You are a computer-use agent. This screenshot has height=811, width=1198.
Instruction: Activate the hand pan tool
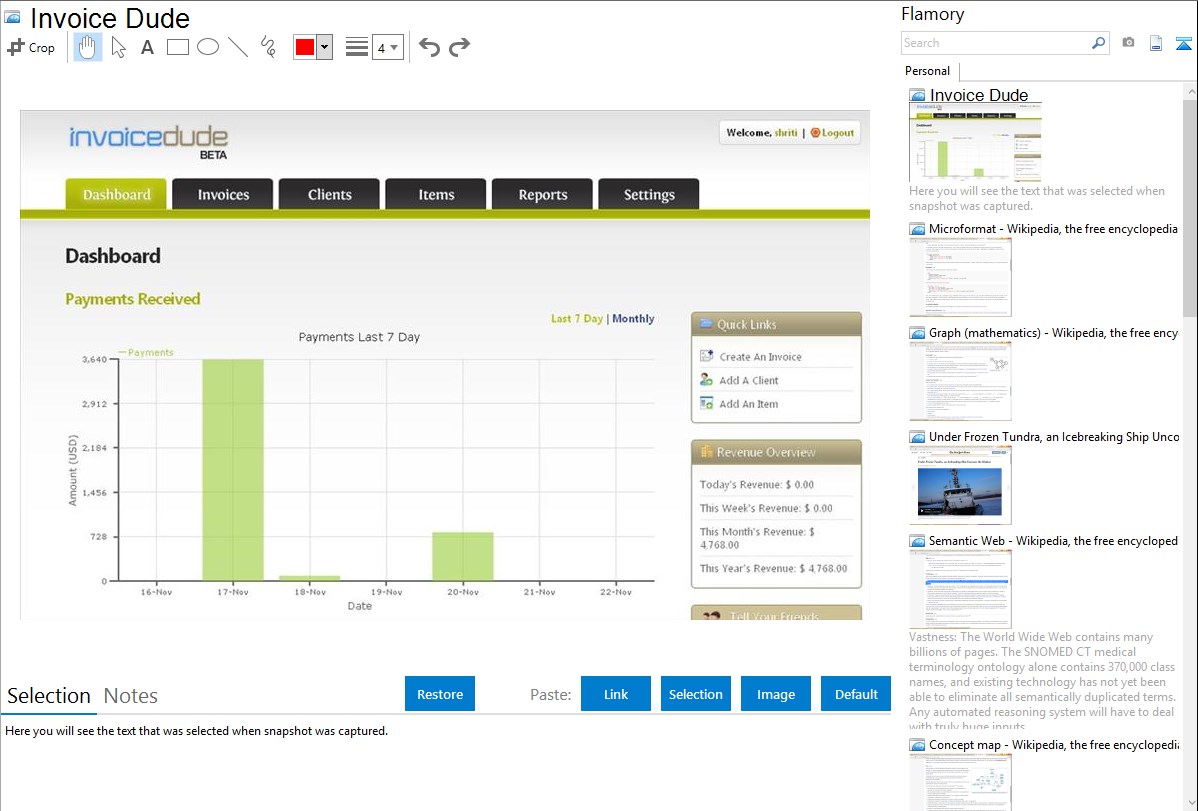click(x=88, y=47)
